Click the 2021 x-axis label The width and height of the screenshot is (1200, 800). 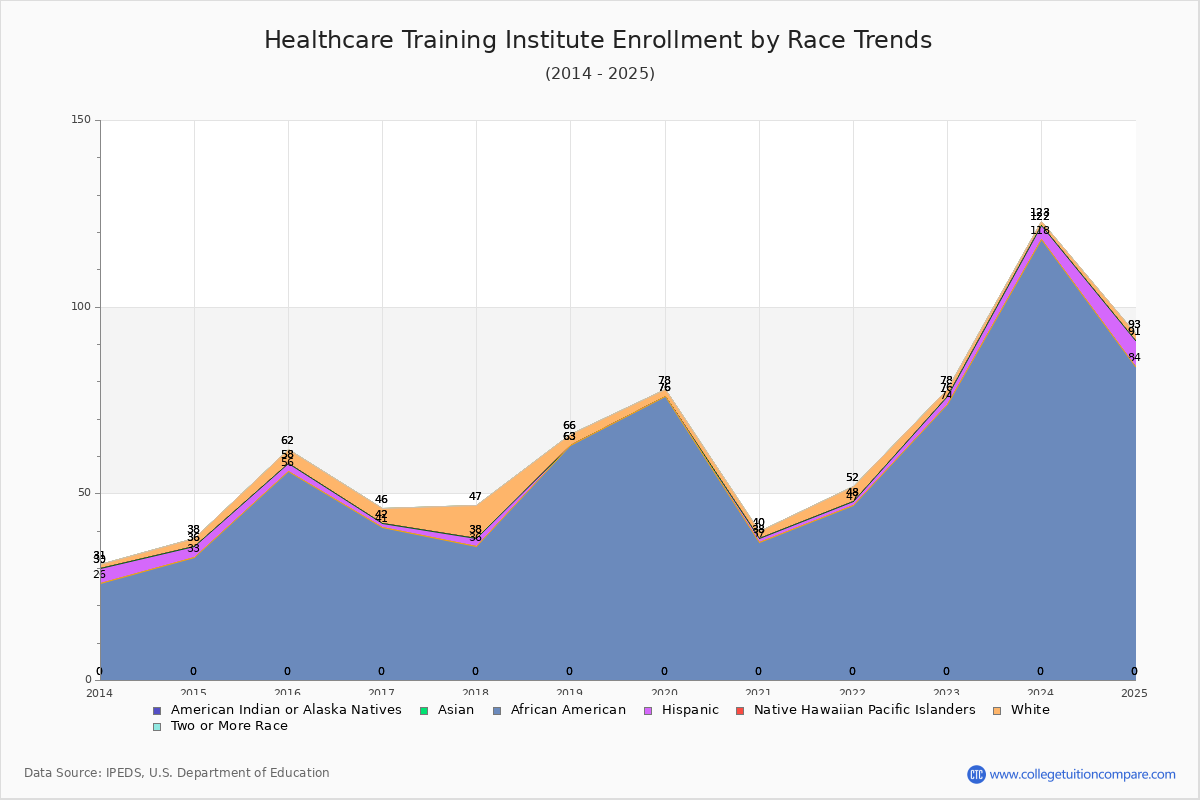758,693
